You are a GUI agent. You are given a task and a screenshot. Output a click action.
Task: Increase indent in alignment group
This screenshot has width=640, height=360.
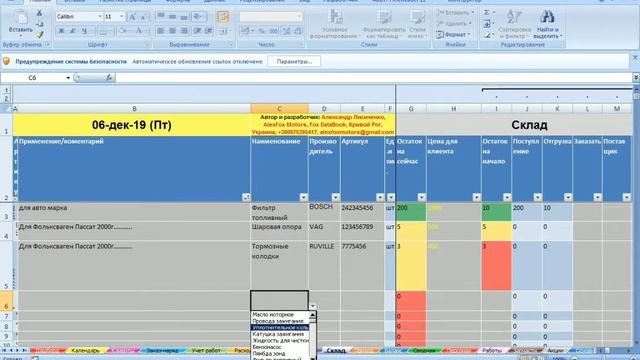click(x=209, y=31)
